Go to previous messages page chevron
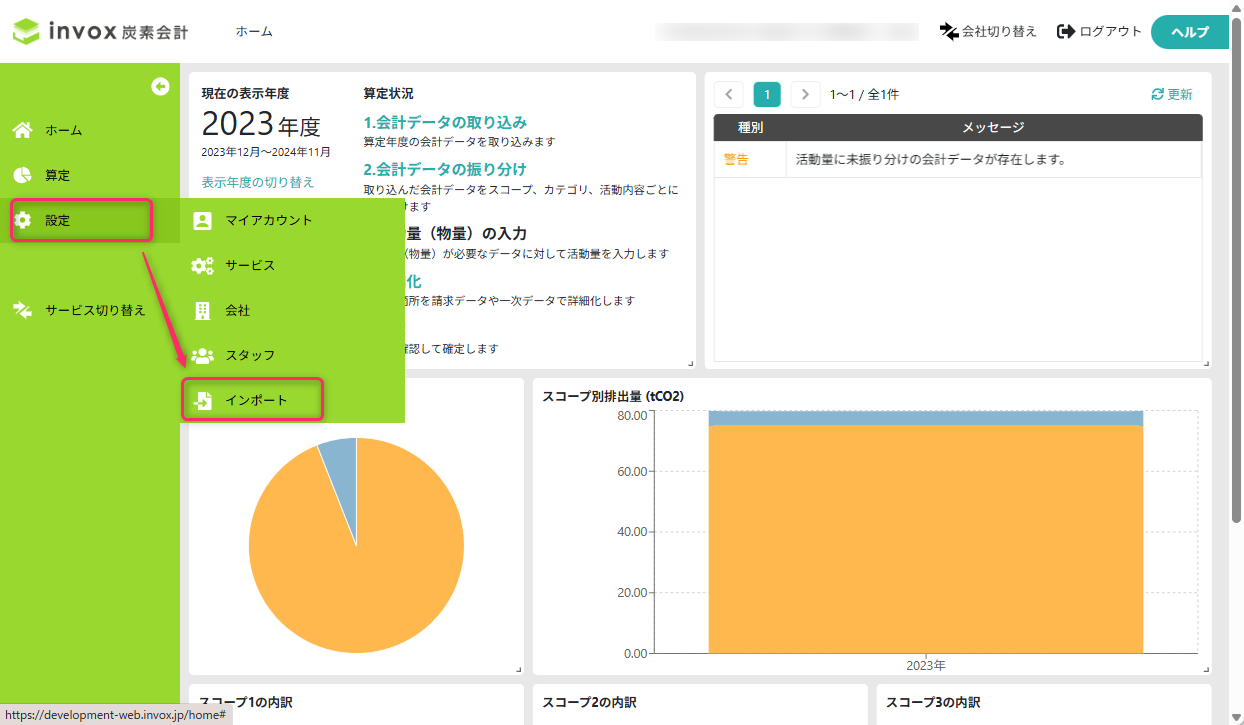This screenshot has width=1244, height=725. pyautogui.click(x=728, y=95)
